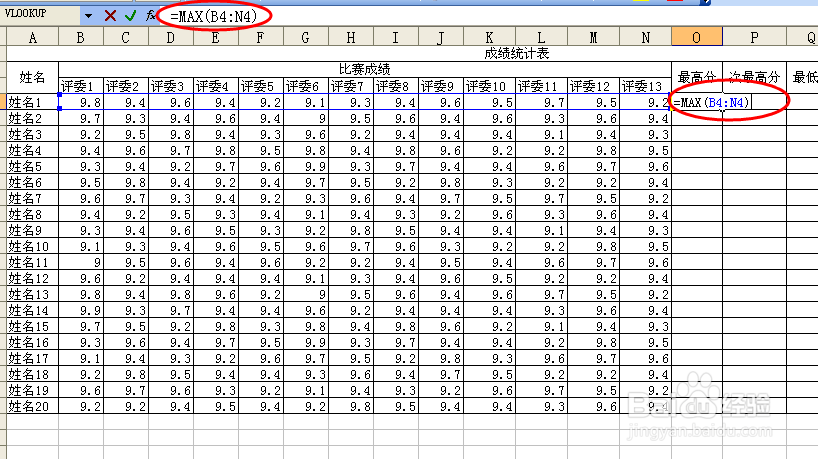Select column B header
This screenshot has height=459, width=818.
(x=81, y=37)
